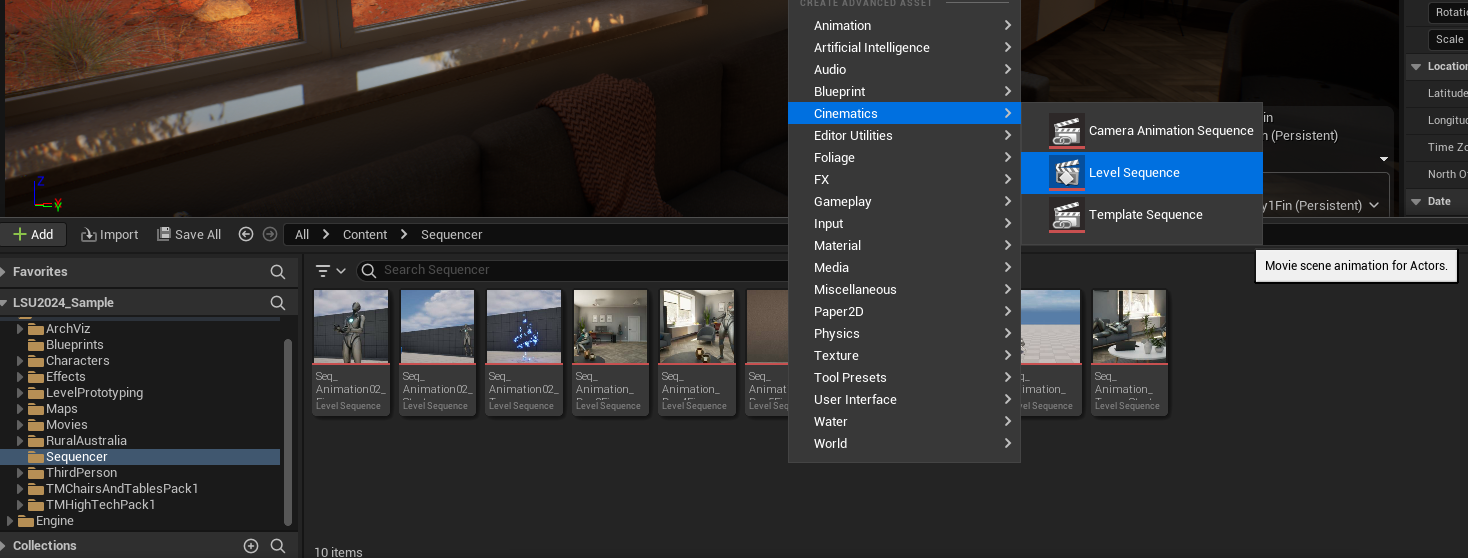Expand the Engine folder arrow
This screenshot has height=558, width=1468.
click(10, 521)
